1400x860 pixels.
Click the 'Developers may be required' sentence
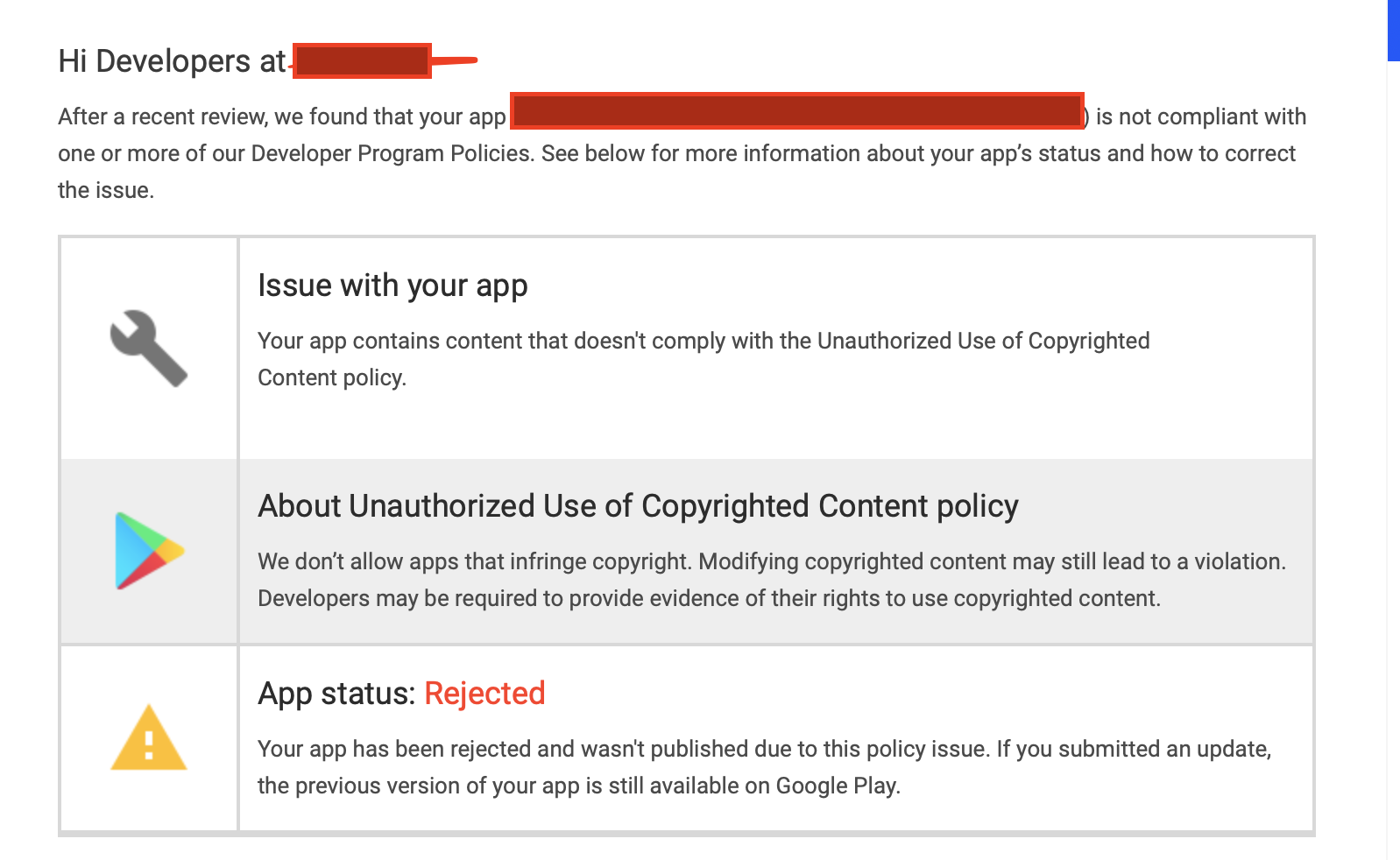(709, 598)
